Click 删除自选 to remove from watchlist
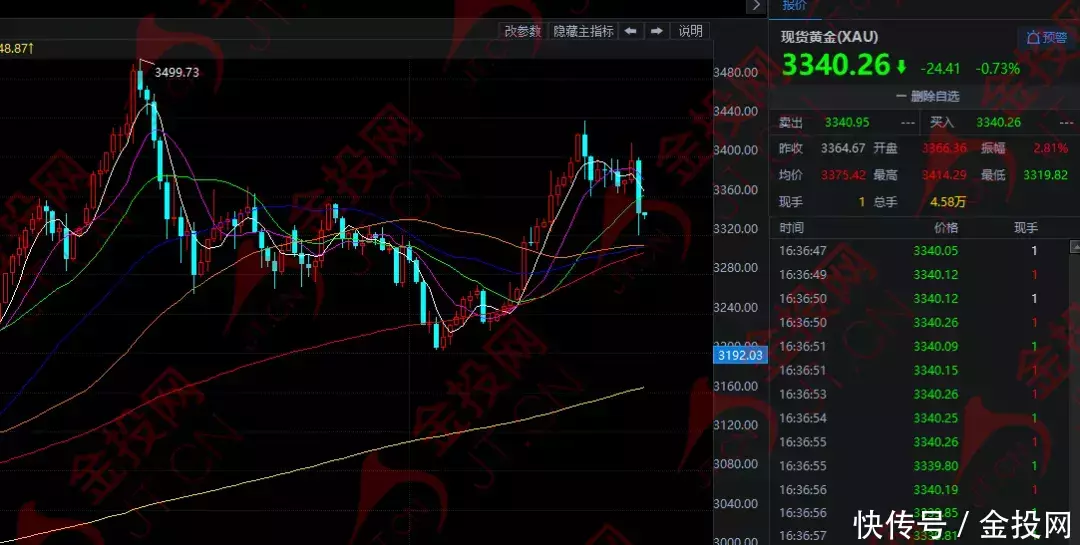Screen dimensions: 1080x545 [x=927, y=97]
